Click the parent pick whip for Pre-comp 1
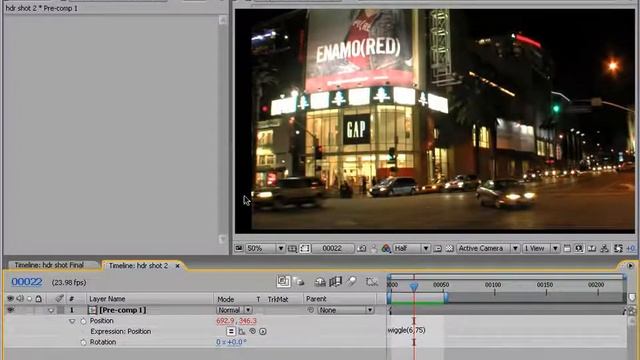This screenshot has height=360, width=640. click(x=311, y=310)
